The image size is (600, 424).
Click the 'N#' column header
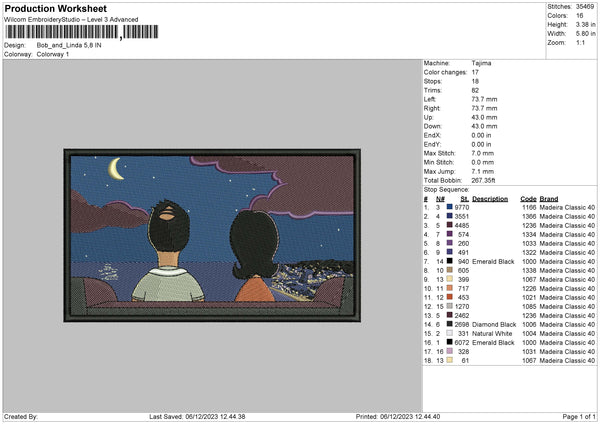440,199
